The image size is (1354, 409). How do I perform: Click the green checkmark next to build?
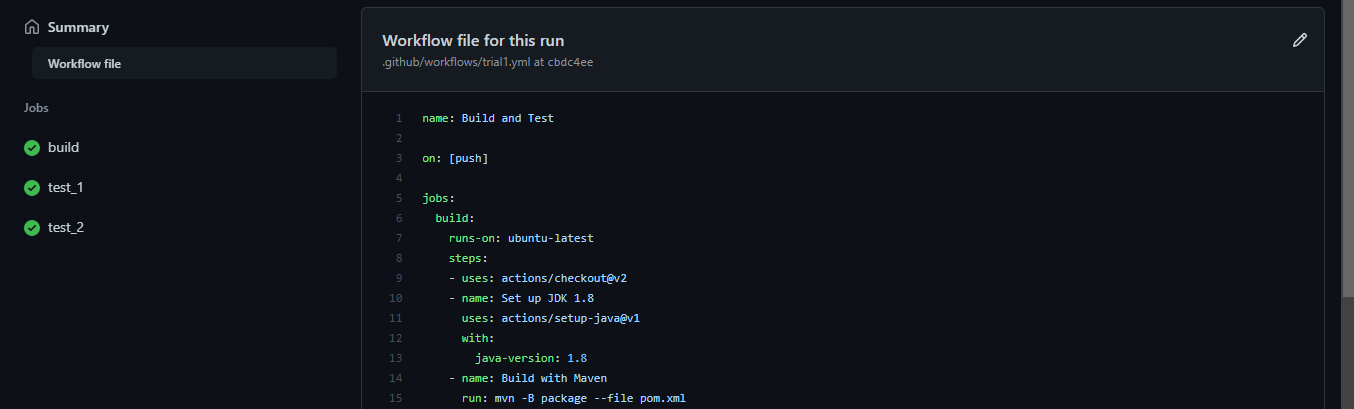31,147
